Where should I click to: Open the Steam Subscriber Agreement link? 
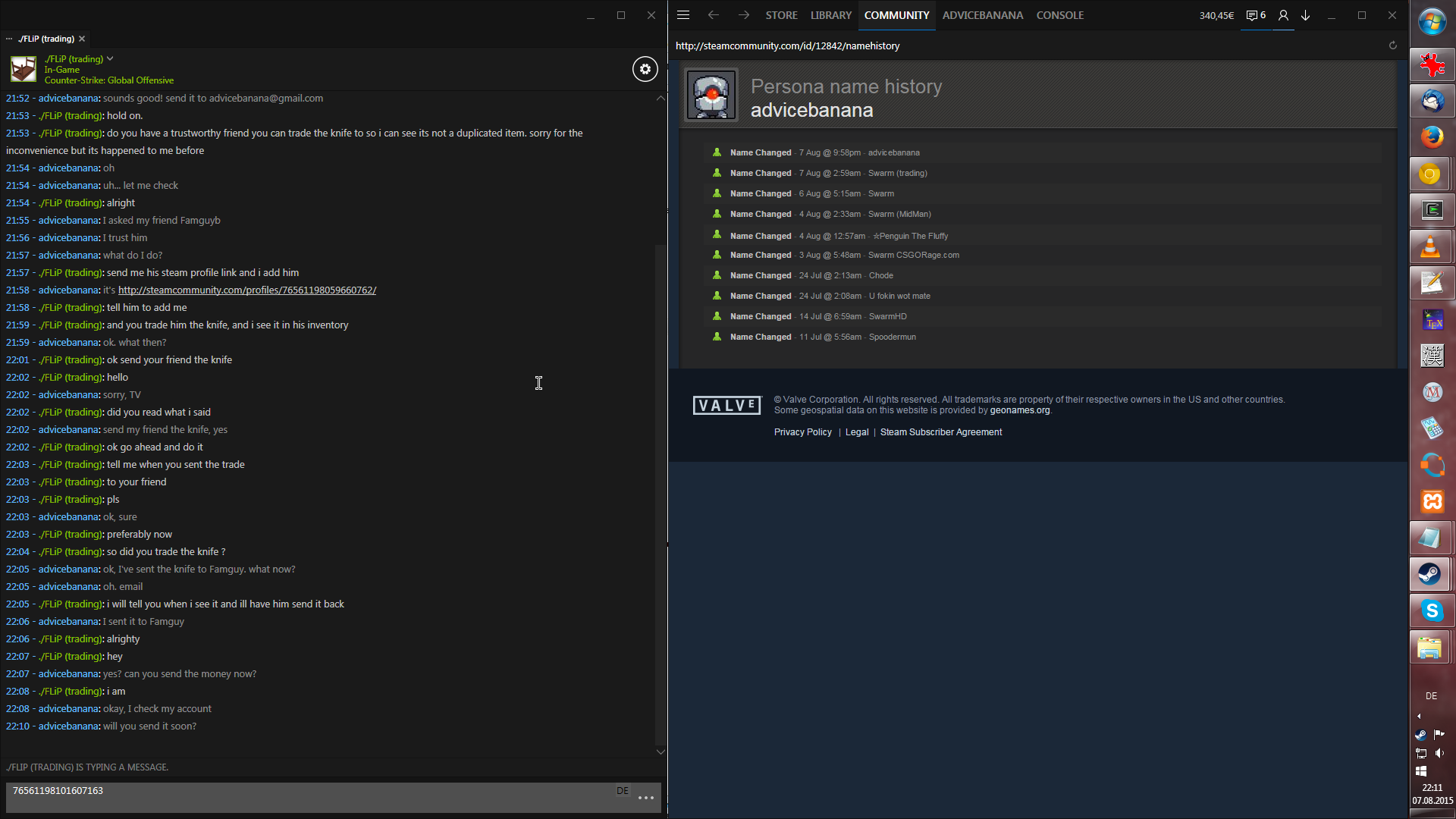pos(940,432)
